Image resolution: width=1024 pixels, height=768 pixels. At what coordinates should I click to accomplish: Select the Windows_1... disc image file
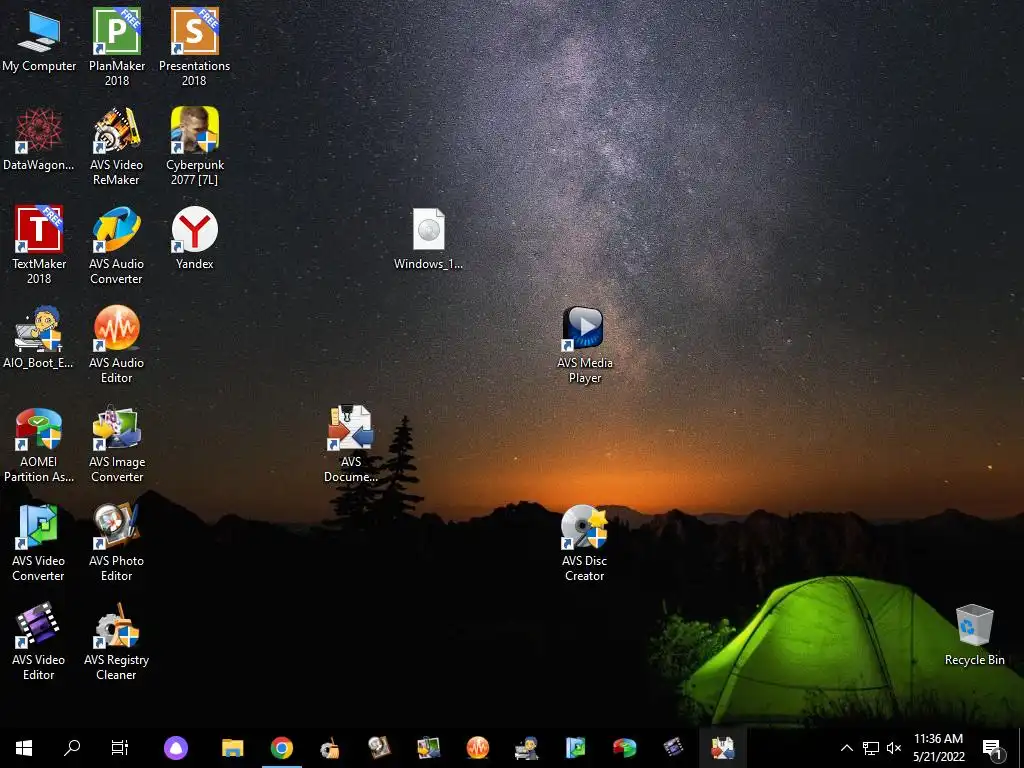tap(428, 238)
